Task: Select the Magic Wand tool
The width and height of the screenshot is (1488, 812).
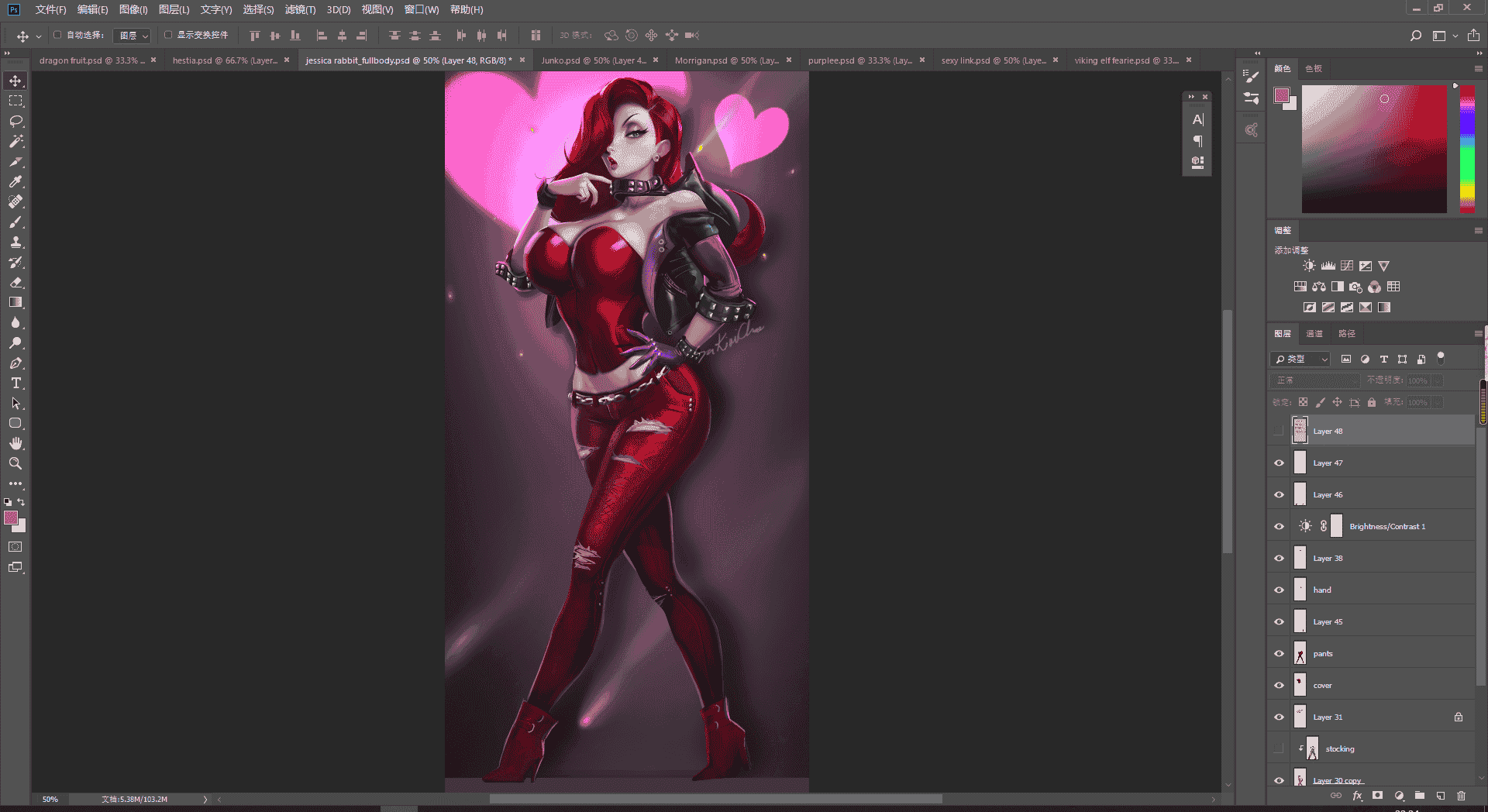Action: click(x=15, y=142)
